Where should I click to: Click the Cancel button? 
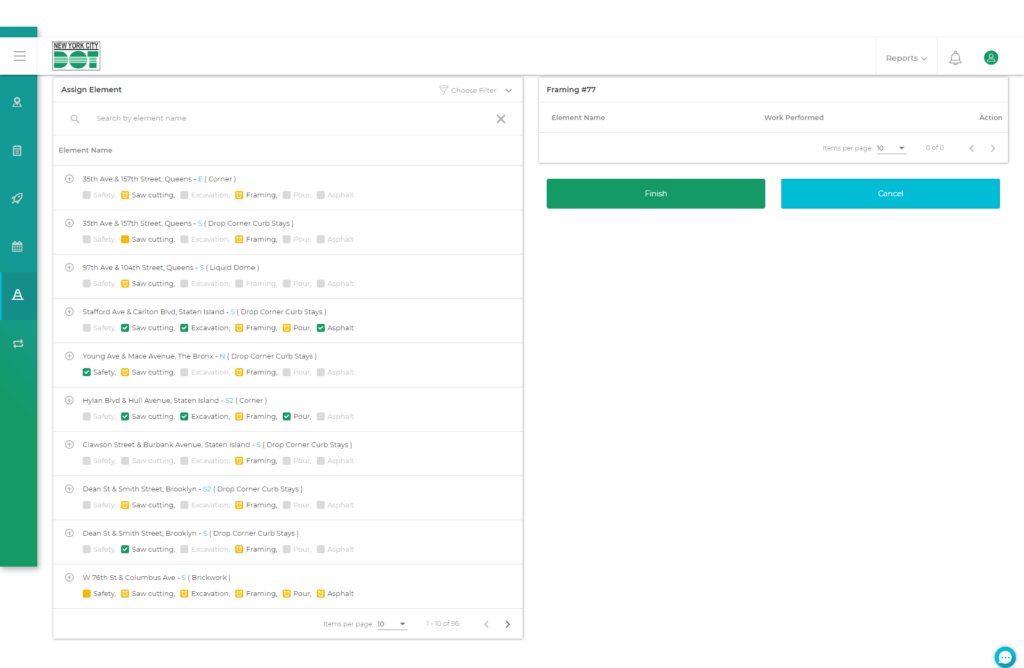(x=890, y=194)
